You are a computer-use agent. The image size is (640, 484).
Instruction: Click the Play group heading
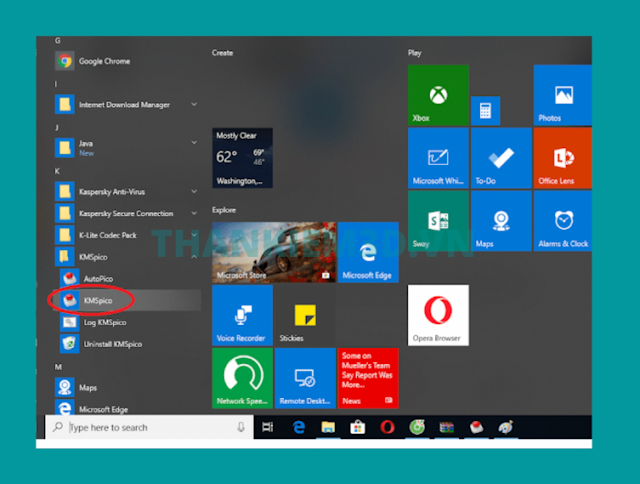point(414,53)
